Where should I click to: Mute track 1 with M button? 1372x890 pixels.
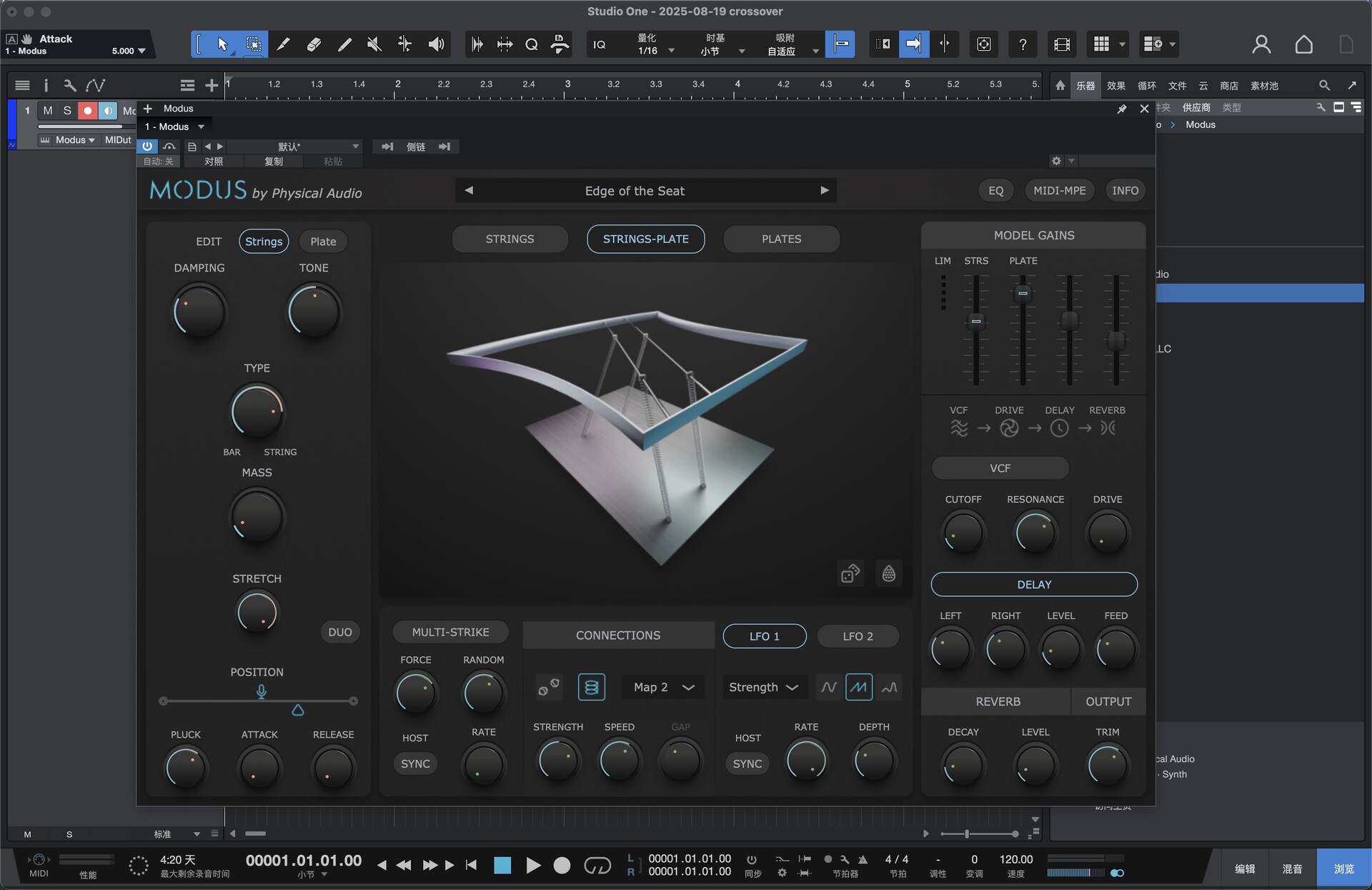[x=48, y=110]
